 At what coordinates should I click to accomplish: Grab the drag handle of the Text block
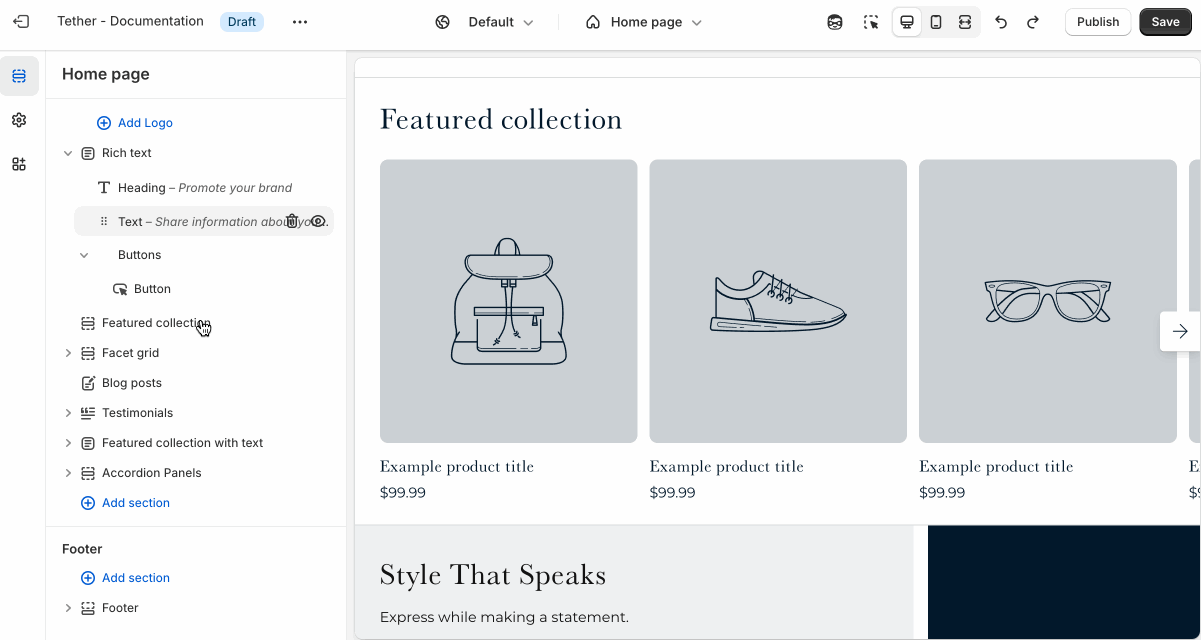tap(104, 221)
